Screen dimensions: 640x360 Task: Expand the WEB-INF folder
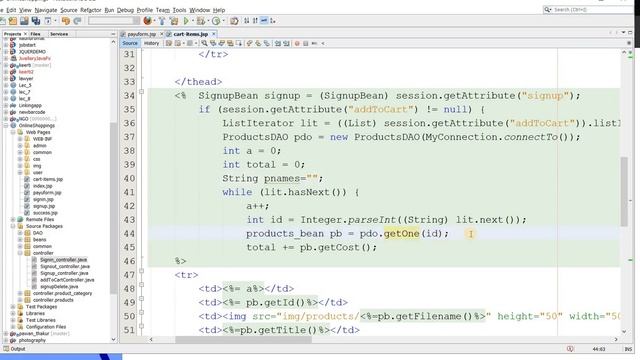20,139
